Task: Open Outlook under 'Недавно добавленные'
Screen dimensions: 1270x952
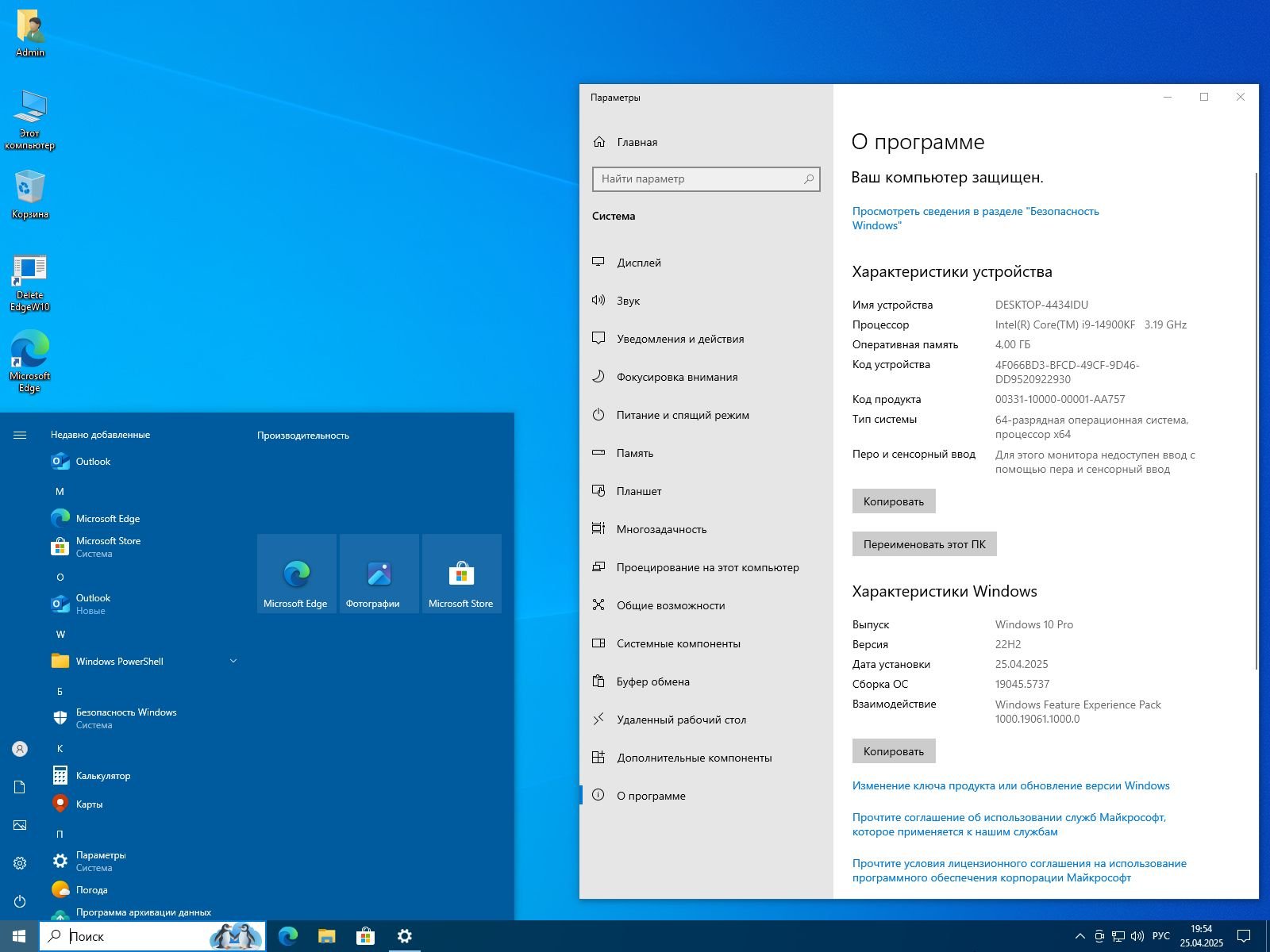Action: pos(144,461)
